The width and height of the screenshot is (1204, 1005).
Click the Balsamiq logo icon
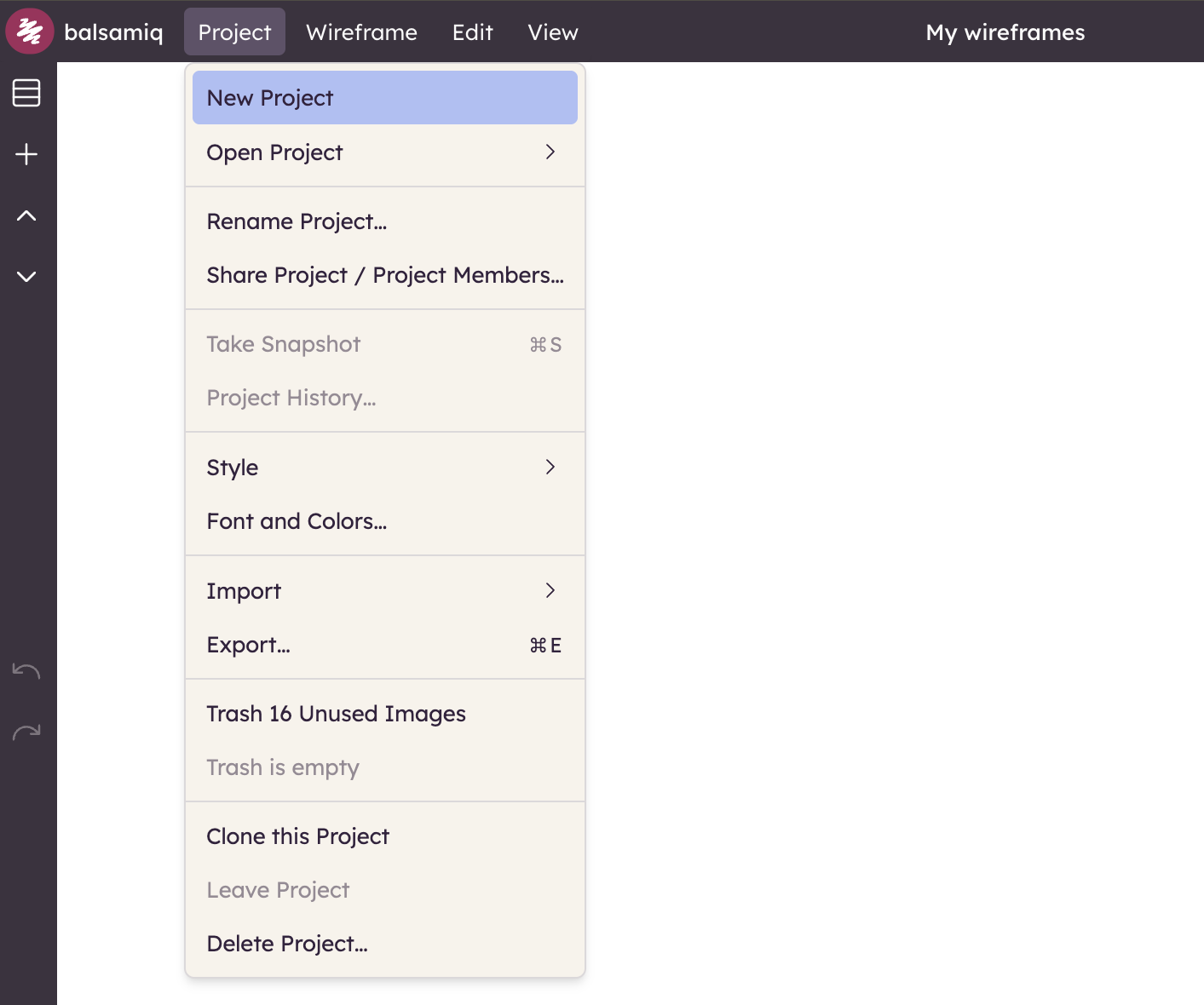pyautogui.click(x=30, y=32)
